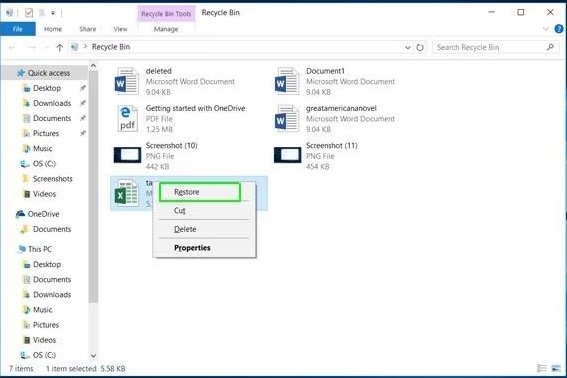
Task: Click the Recycle Bin icon in address bar
Action: pyautogui.click(x=74, y=47)
